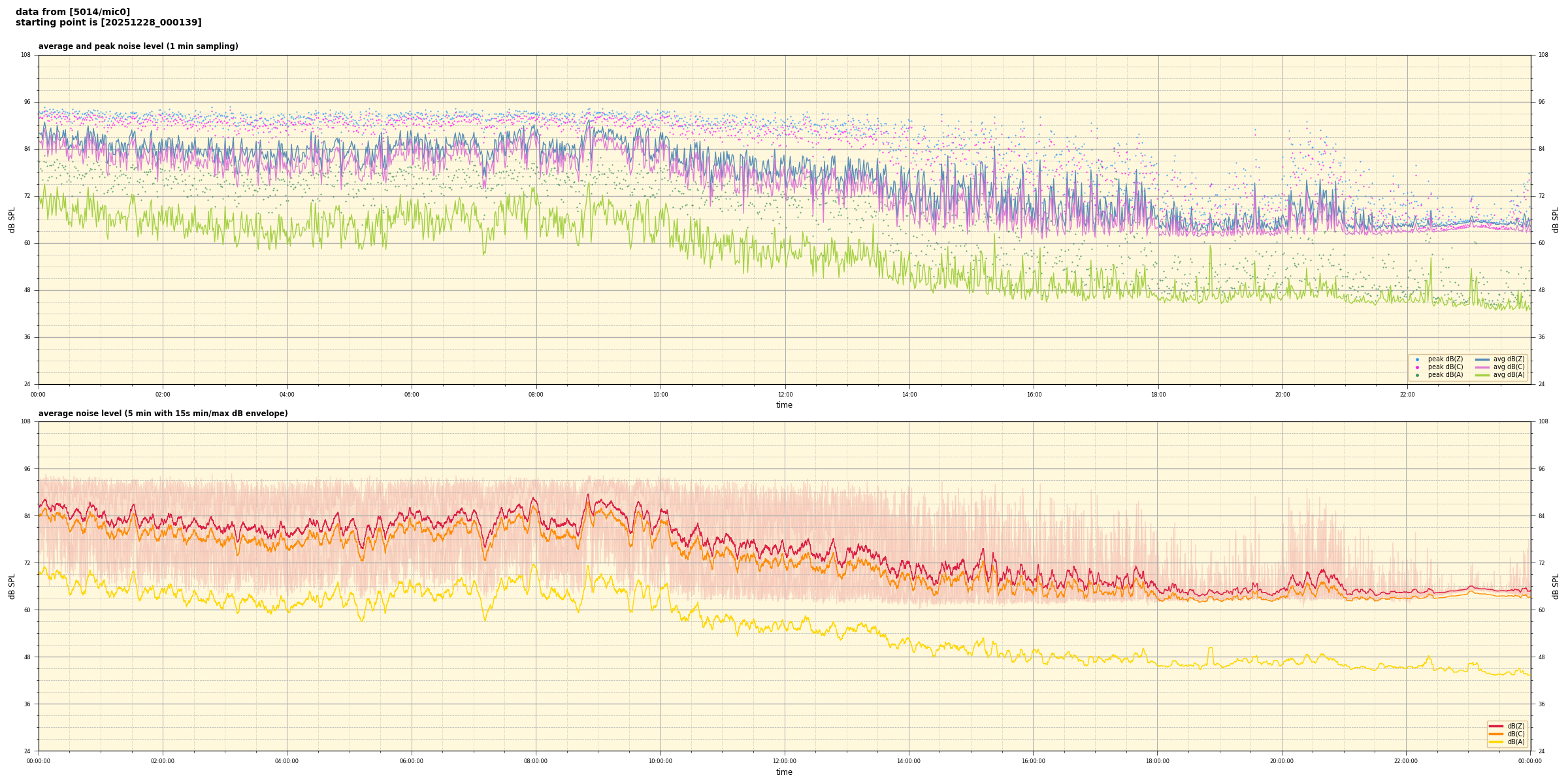Click the upper chart 'time' axis label
This screenshot has height=784, width=1568.
click(x=784, y=405)
